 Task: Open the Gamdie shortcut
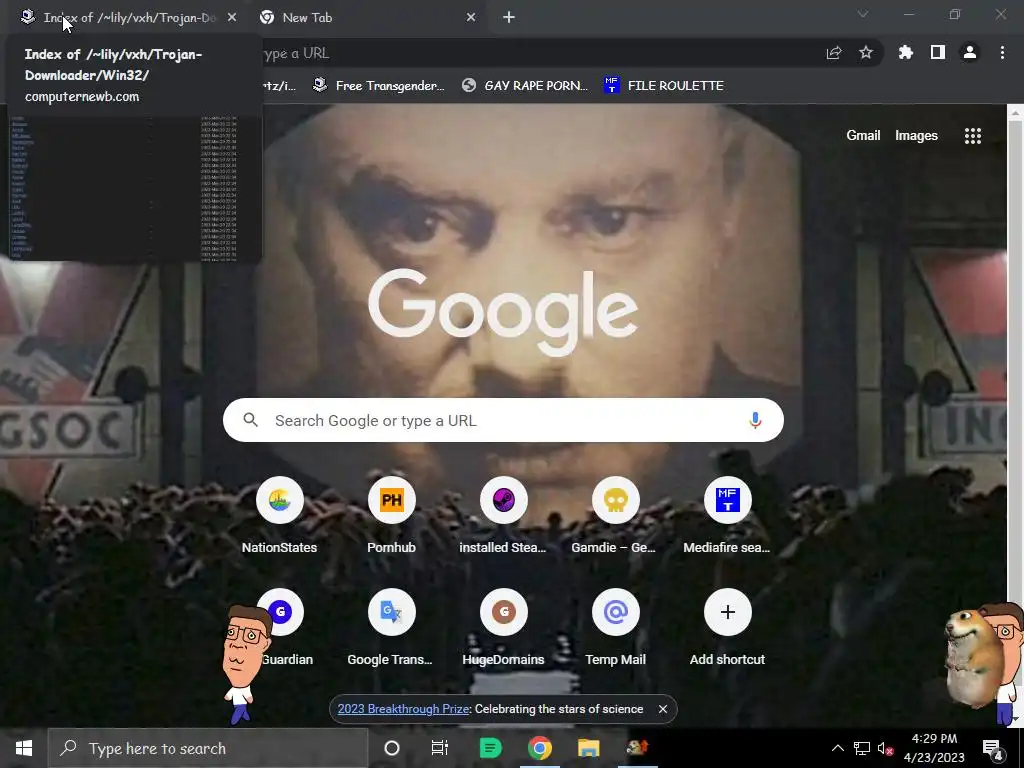tap(615, 516)
